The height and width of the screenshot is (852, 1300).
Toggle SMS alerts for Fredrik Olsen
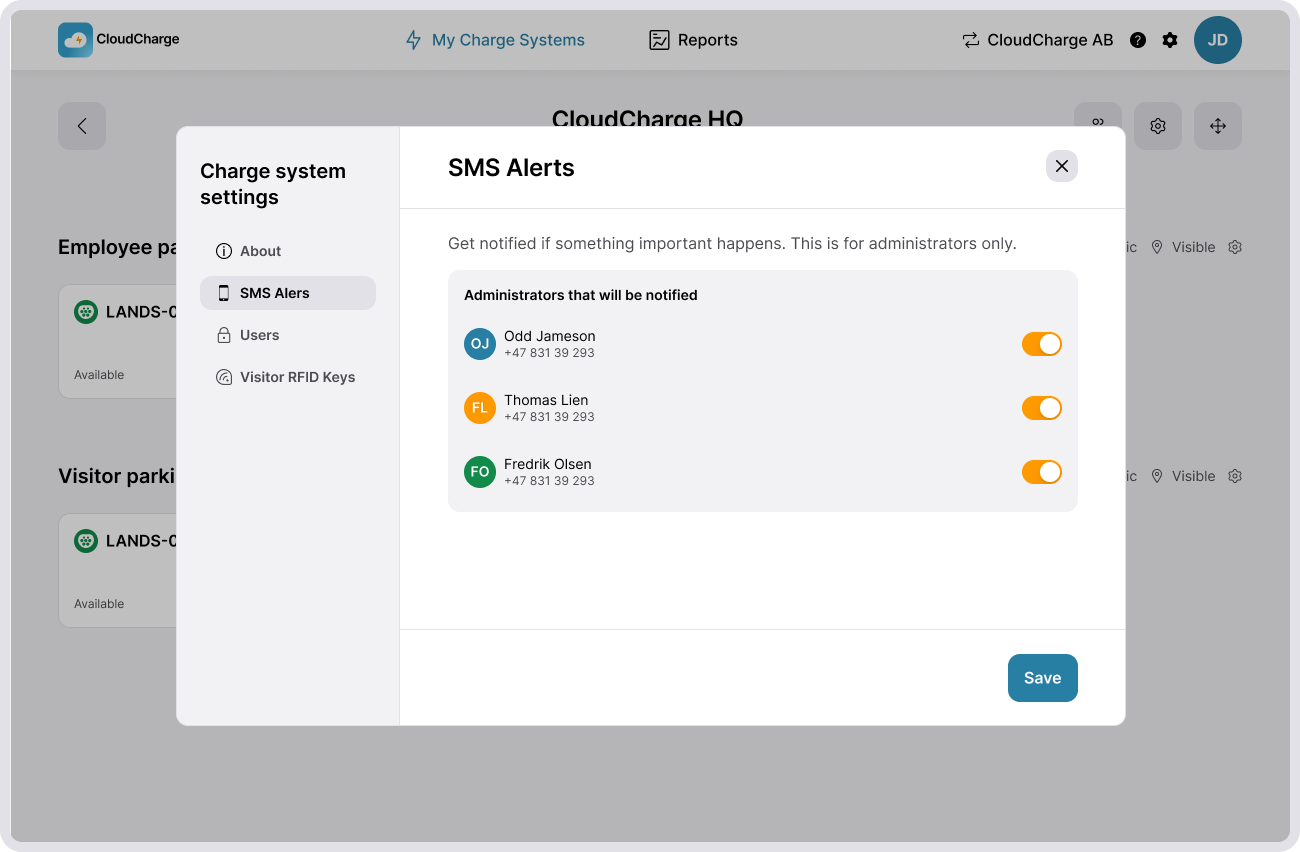1041,472
